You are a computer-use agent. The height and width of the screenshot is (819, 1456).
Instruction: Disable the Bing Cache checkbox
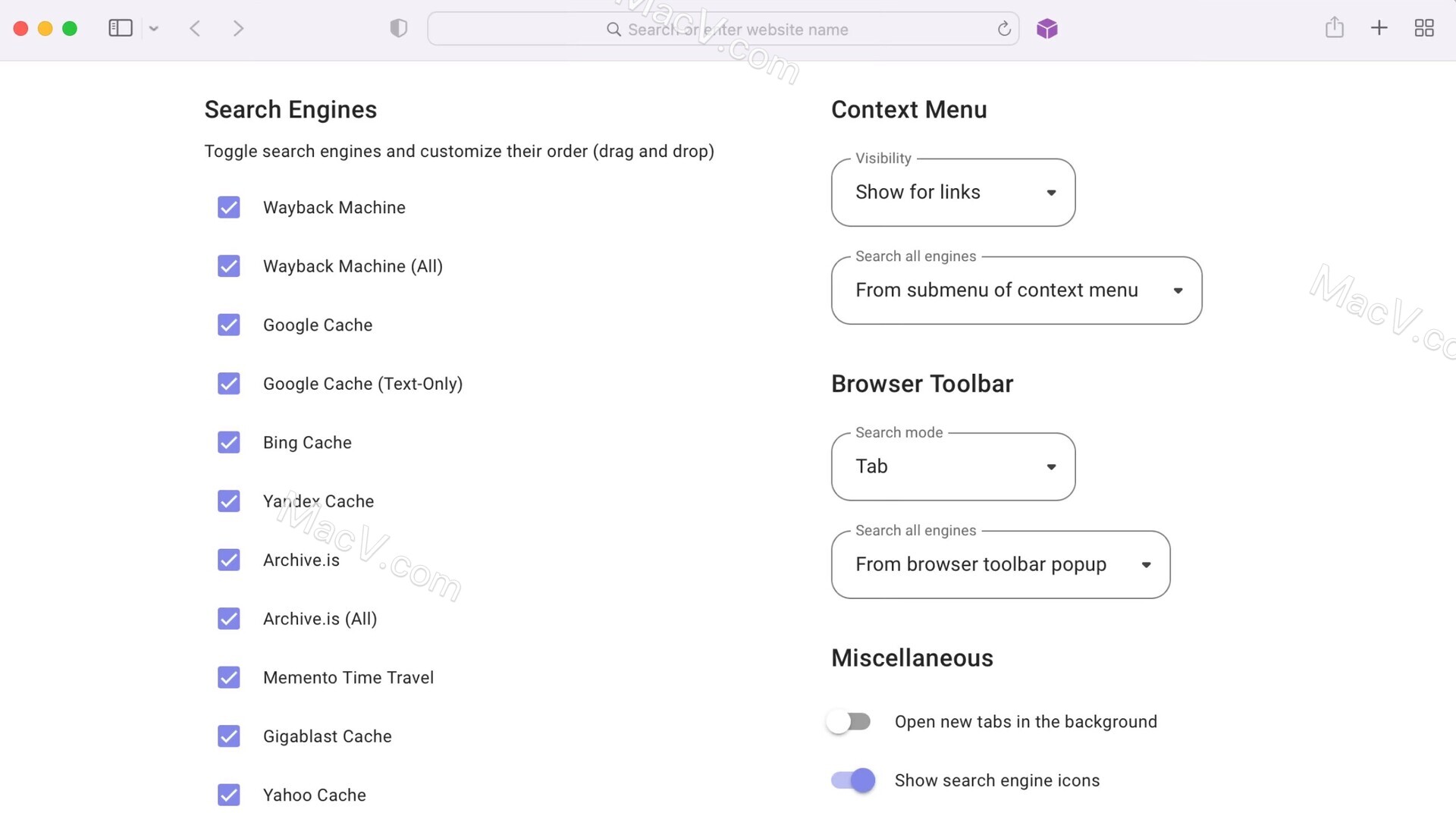coord(229,442)
